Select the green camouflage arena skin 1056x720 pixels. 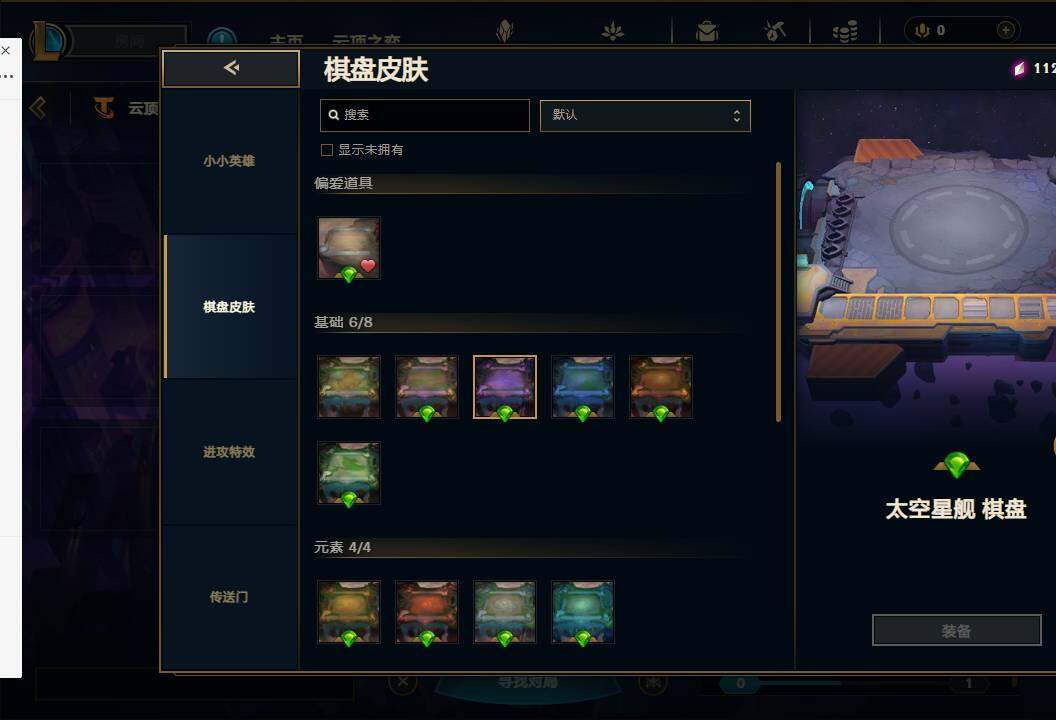point(349,473)
